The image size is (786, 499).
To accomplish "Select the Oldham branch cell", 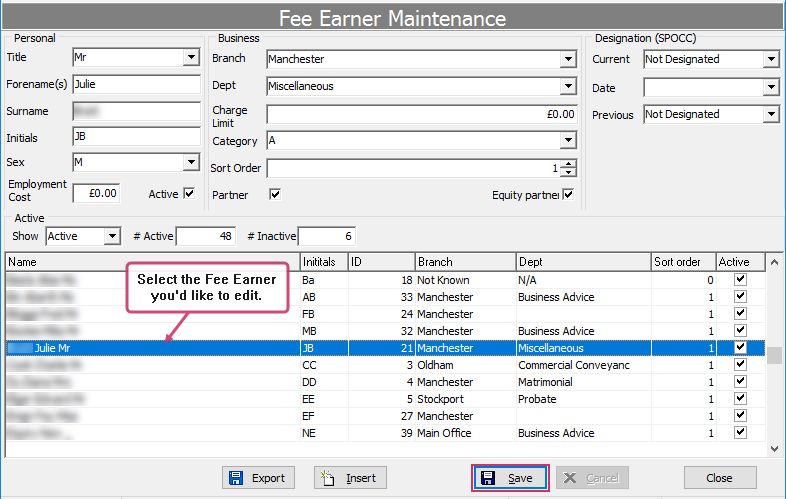I will tap(466, 365).
